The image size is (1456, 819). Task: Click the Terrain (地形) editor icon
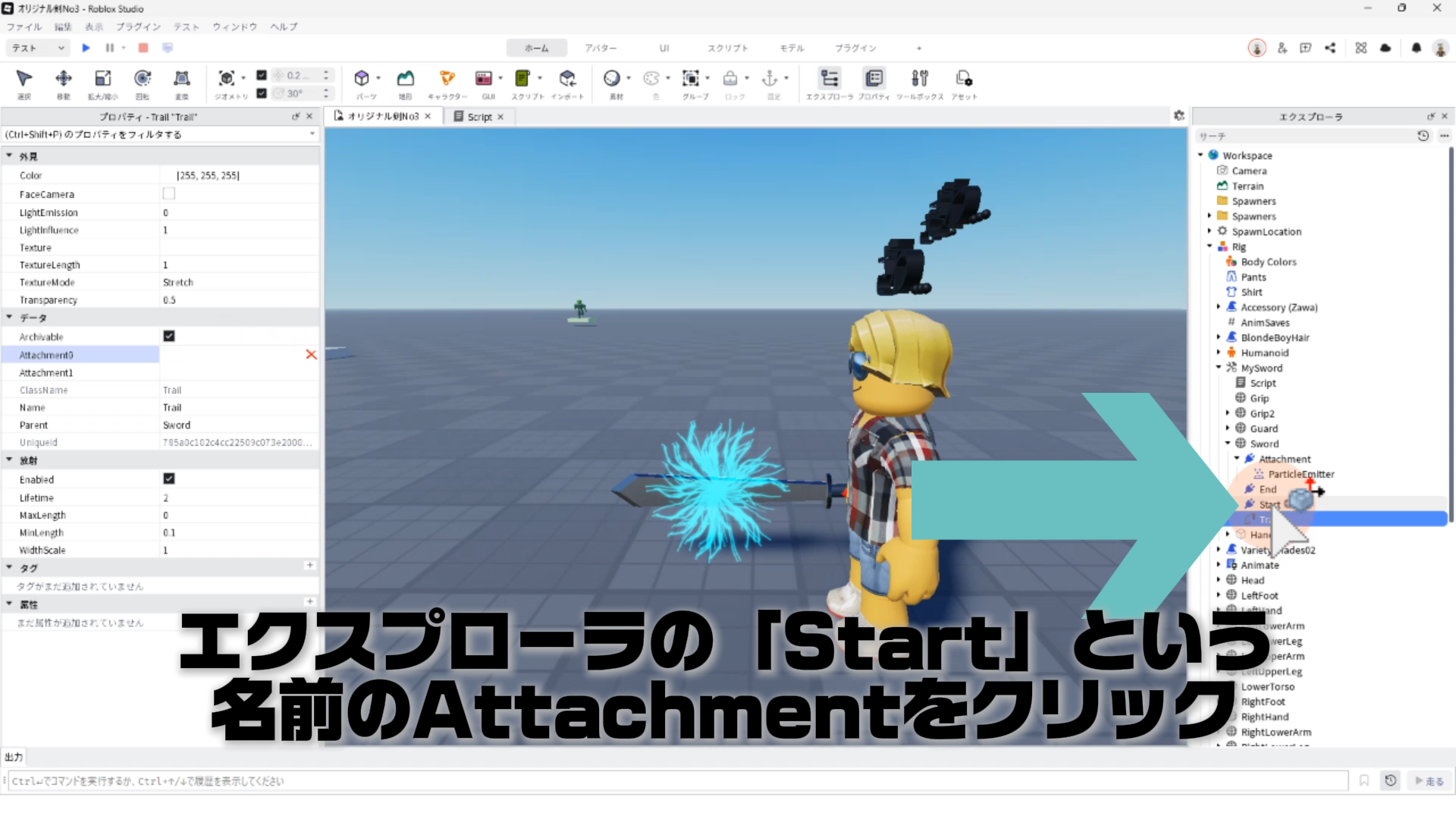click(x=406, y=79)
